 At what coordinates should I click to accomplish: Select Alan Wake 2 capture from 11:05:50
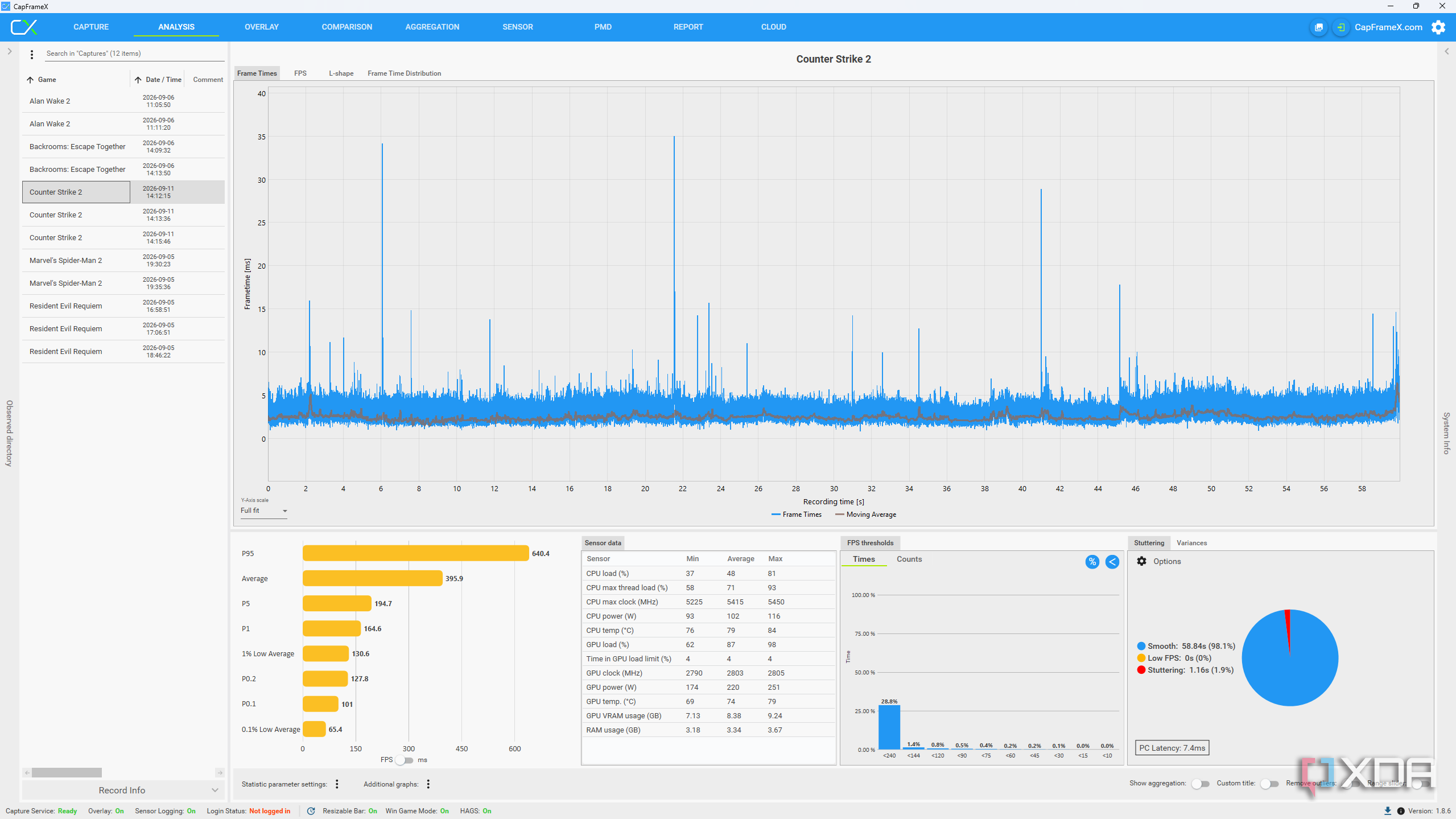click(123, 101)
